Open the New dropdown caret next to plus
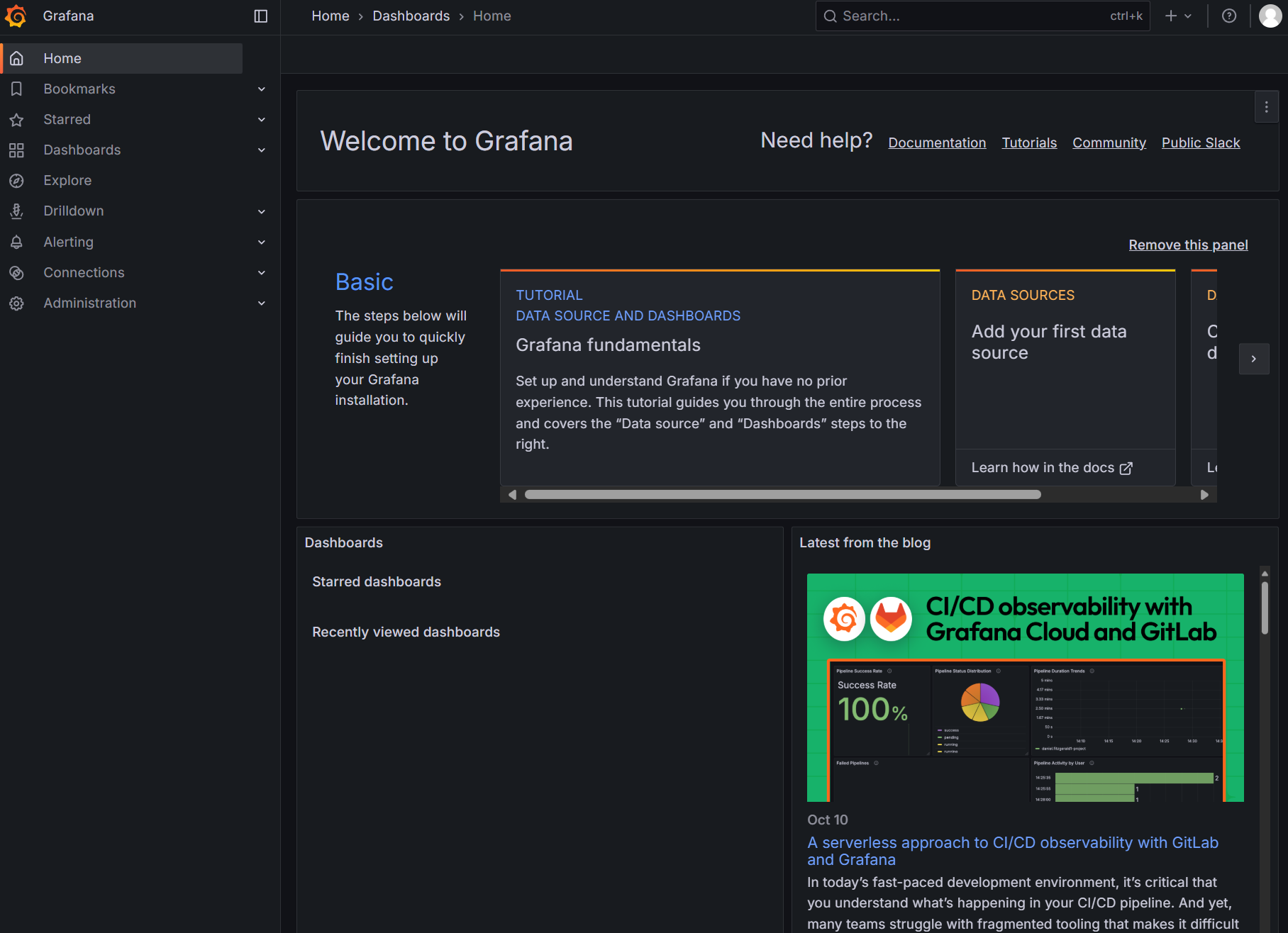 [1188, 16]
